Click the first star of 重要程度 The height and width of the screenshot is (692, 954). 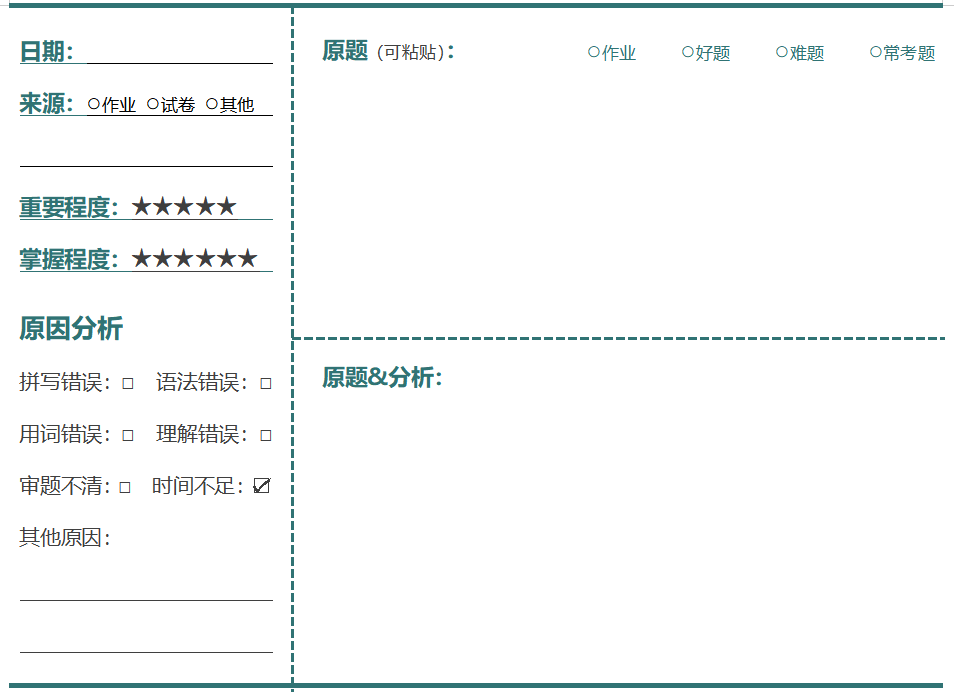point(141,206)
